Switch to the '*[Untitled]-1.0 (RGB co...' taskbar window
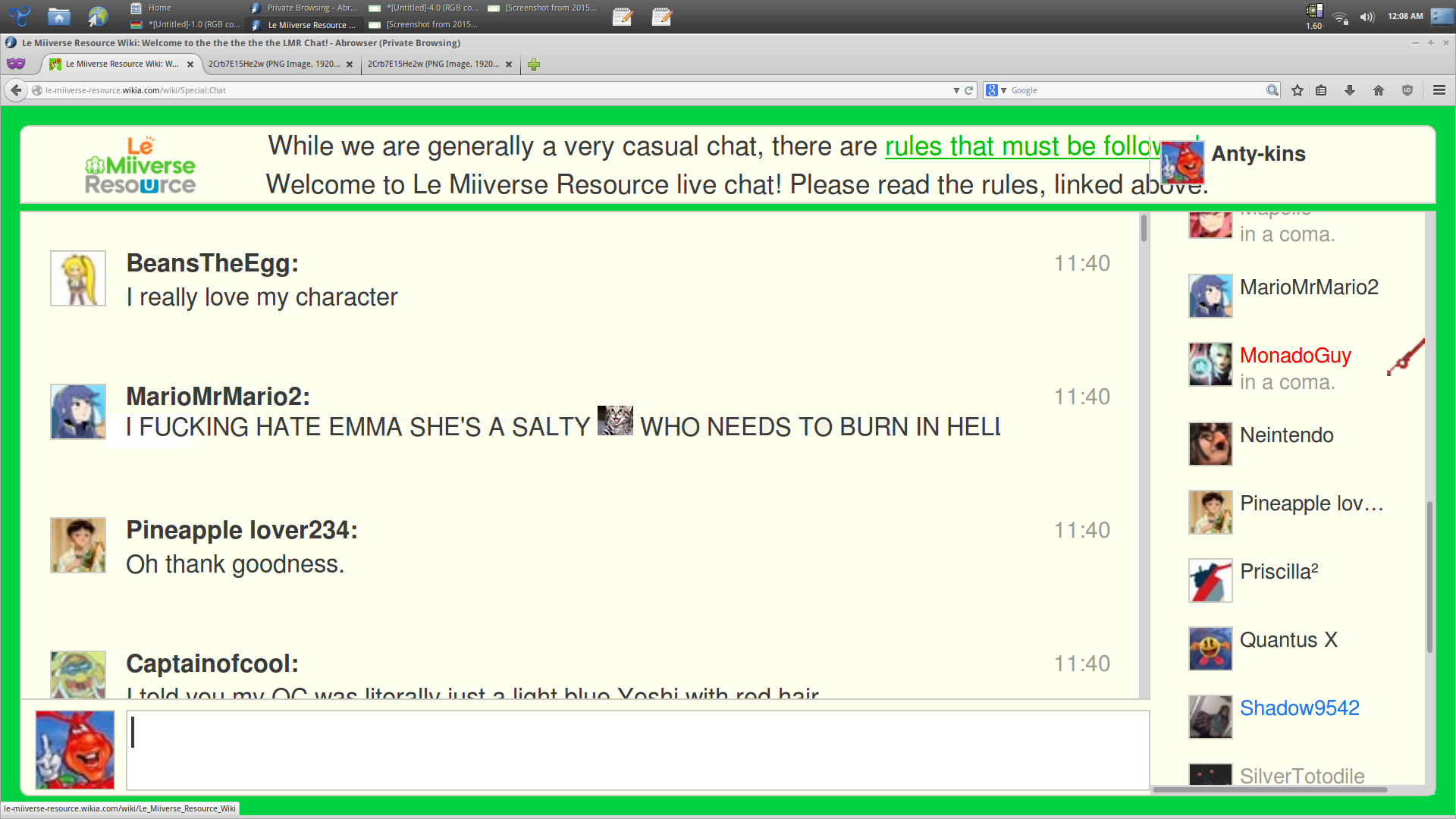 [x=186, y=24]
